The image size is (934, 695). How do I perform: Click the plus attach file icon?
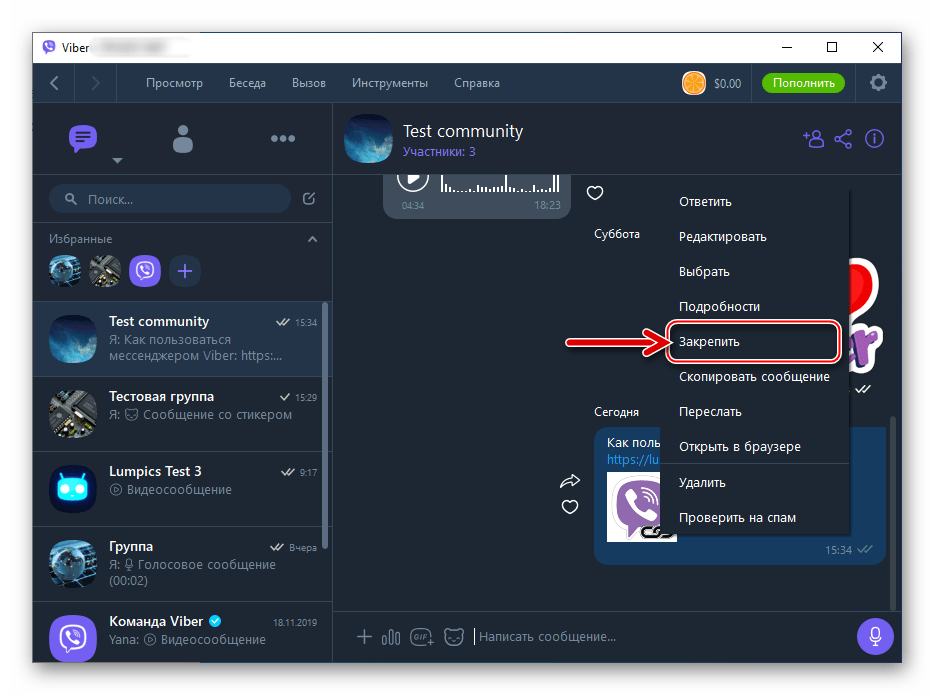tap(364, 637)
